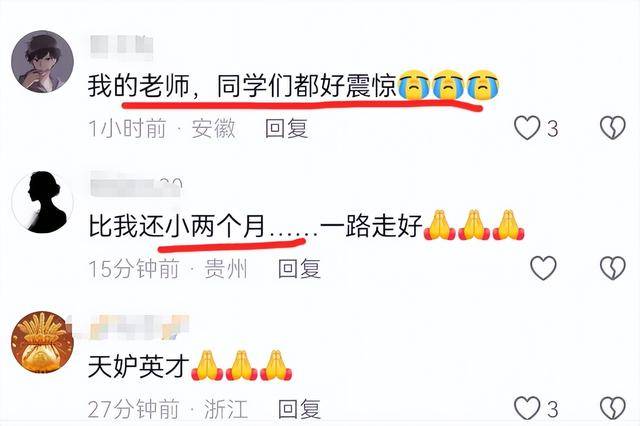This screenshot has width=640, height=426.
Task: Reply to the Guizhou comment via 回复
Action: (299, 268)
